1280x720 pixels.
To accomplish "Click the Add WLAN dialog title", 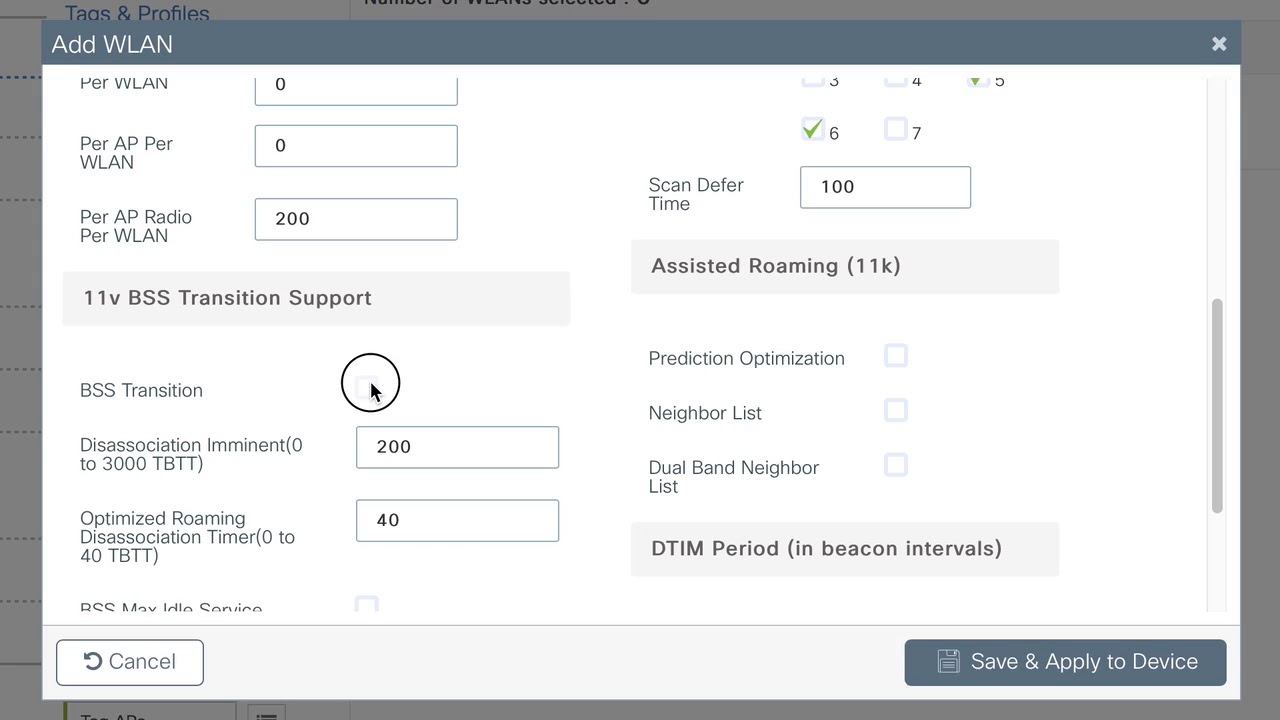I will click(112, 44).
